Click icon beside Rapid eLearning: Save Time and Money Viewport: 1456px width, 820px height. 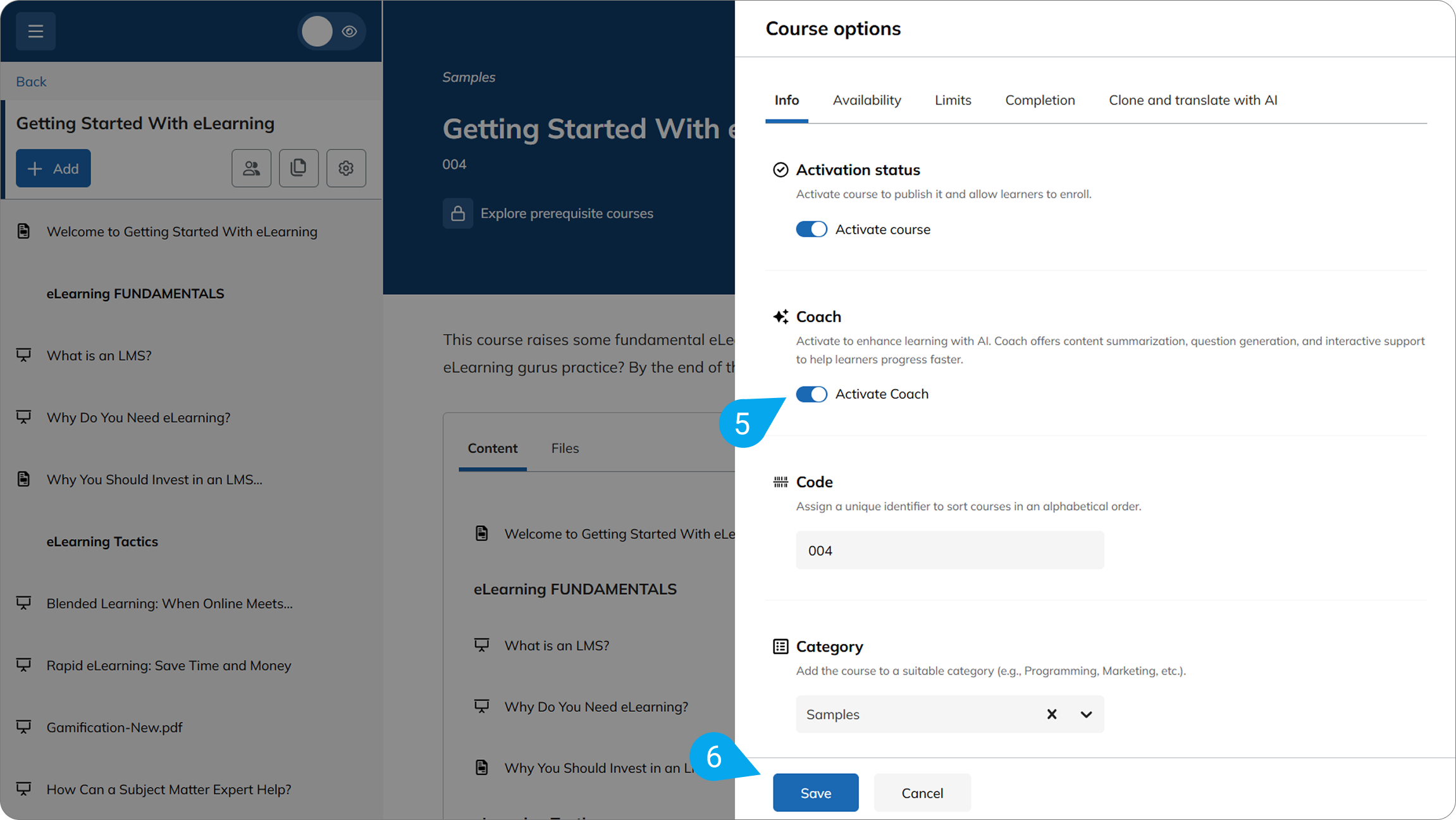(x=23, y=666)
